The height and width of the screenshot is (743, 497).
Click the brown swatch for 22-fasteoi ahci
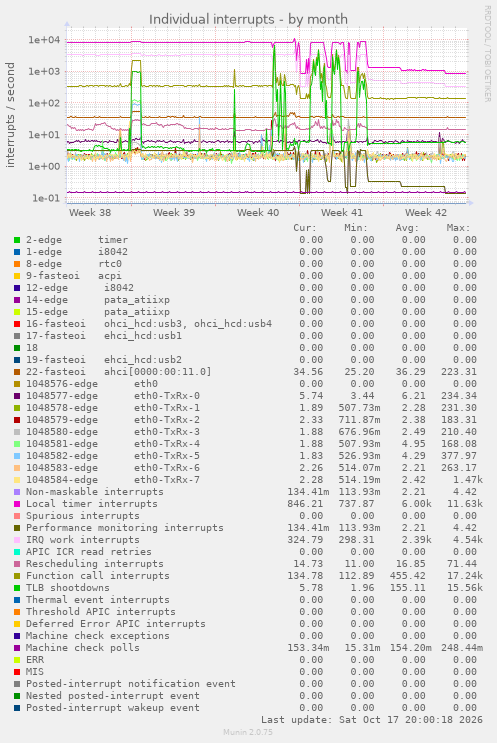[17, 372]
